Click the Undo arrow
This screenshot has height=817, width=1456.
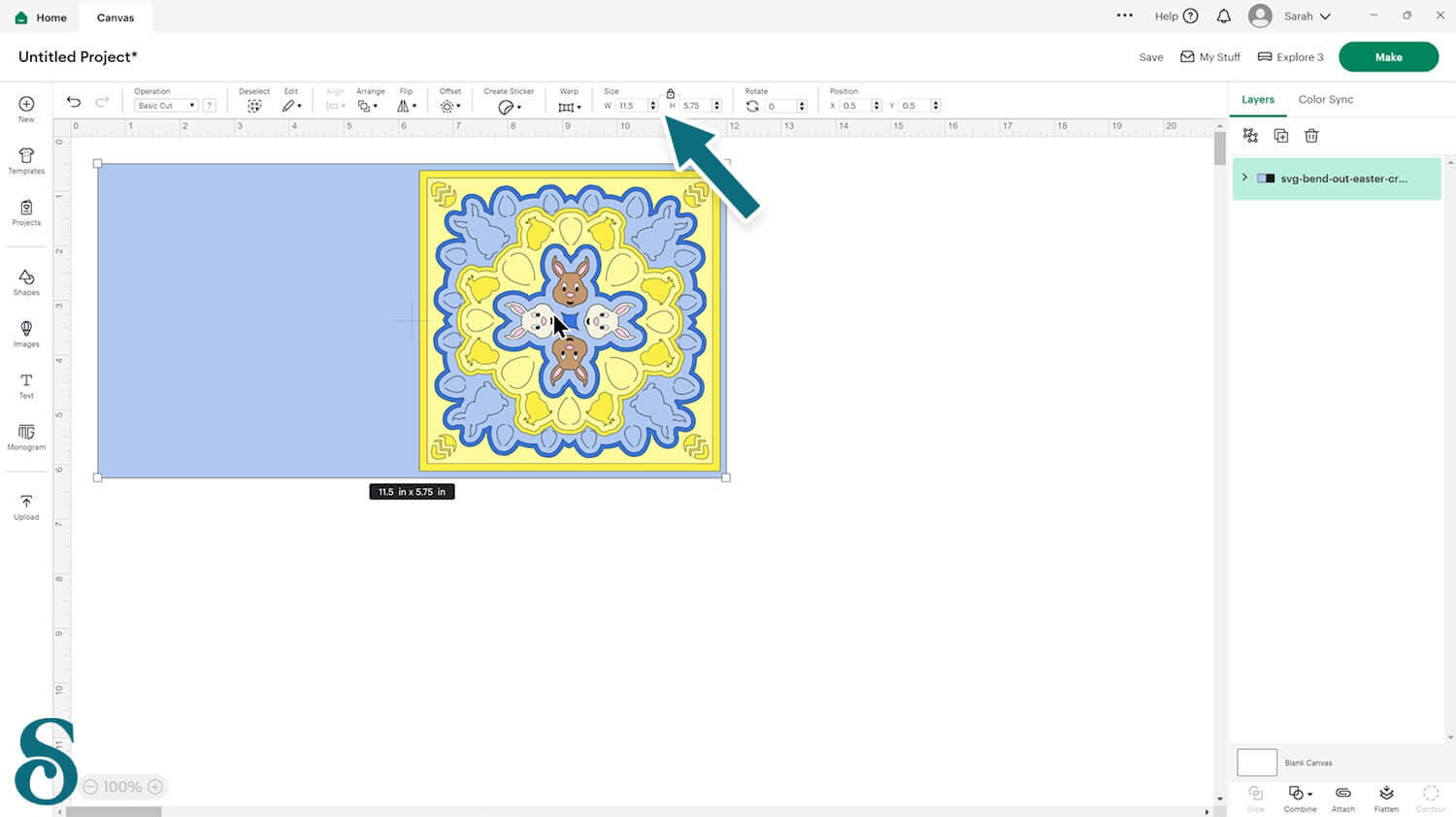(74, 102)
